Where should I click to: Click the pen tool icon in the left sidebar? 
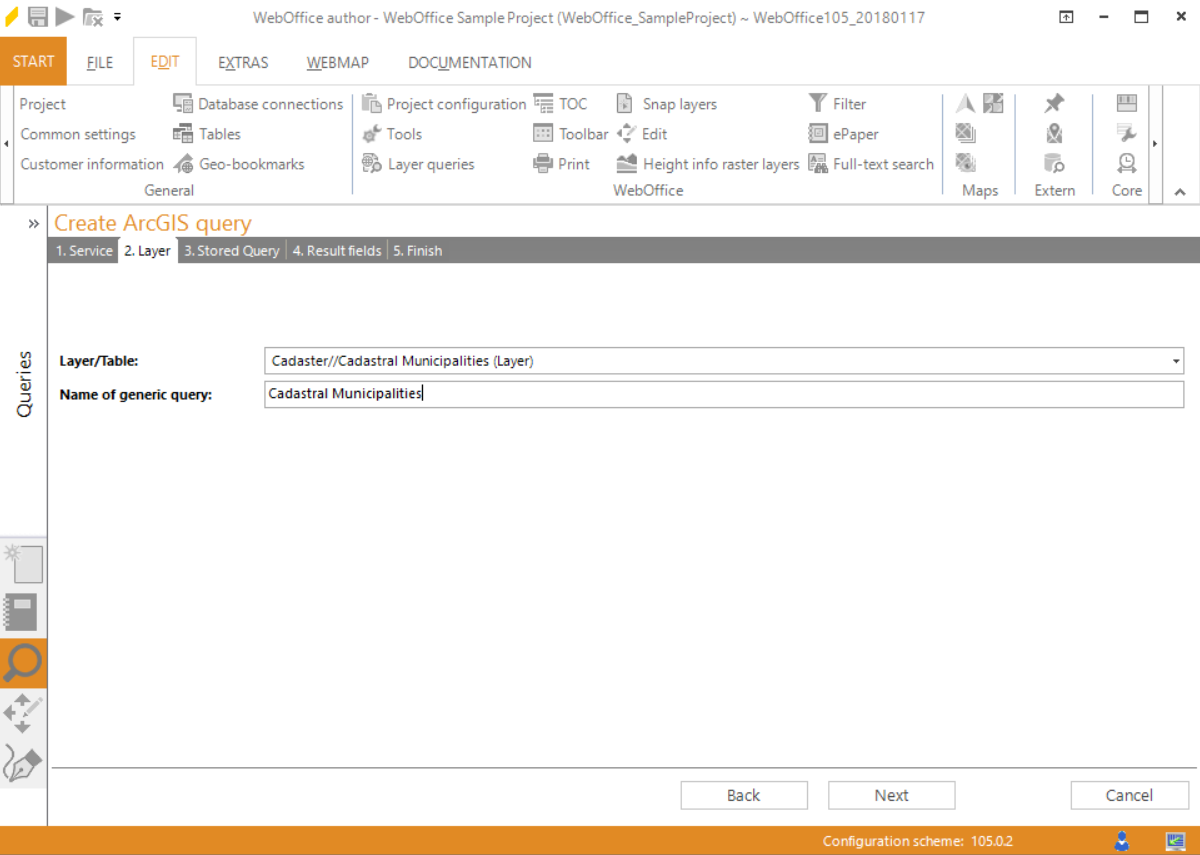[23, 764]
